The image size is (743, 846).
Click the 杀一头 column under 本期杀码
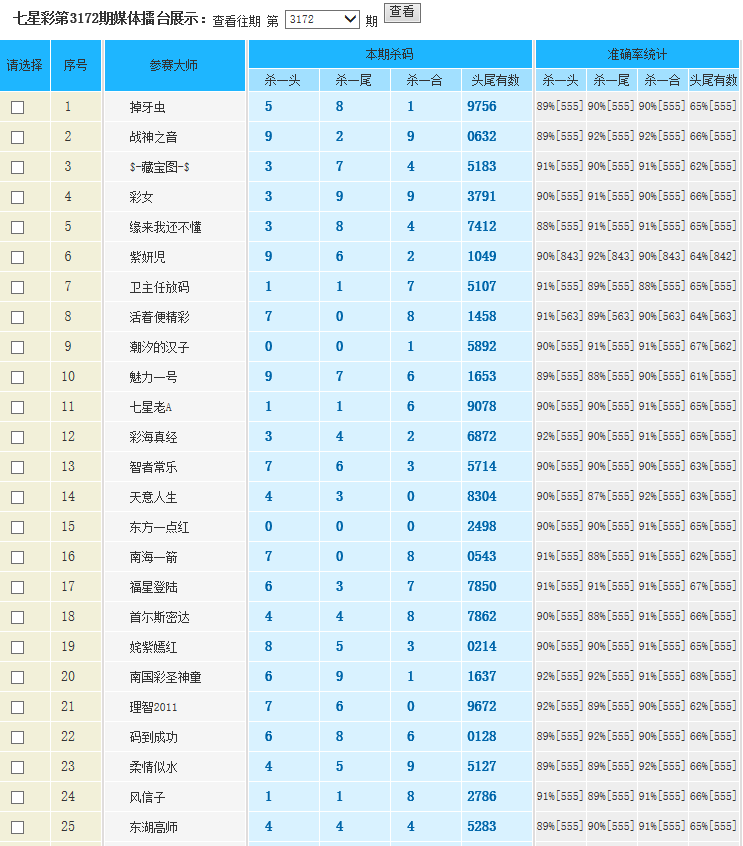pos(283,81)
